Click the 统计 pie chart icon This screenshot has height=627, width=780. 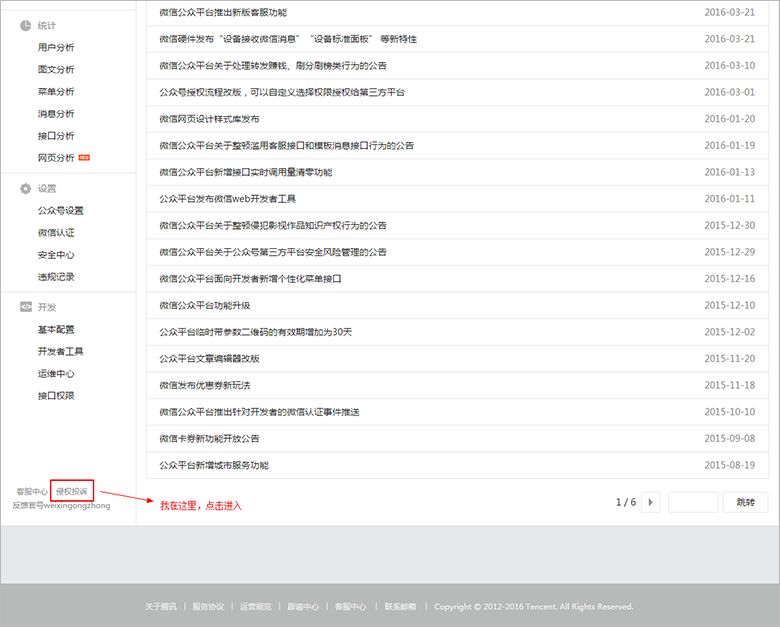tap(25, 25)
